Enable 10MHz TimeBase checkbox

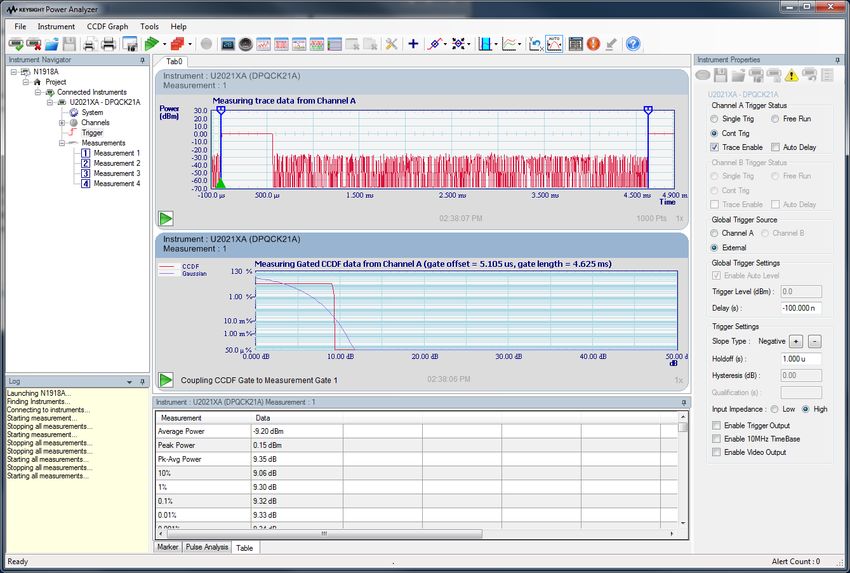pos(717,439)
